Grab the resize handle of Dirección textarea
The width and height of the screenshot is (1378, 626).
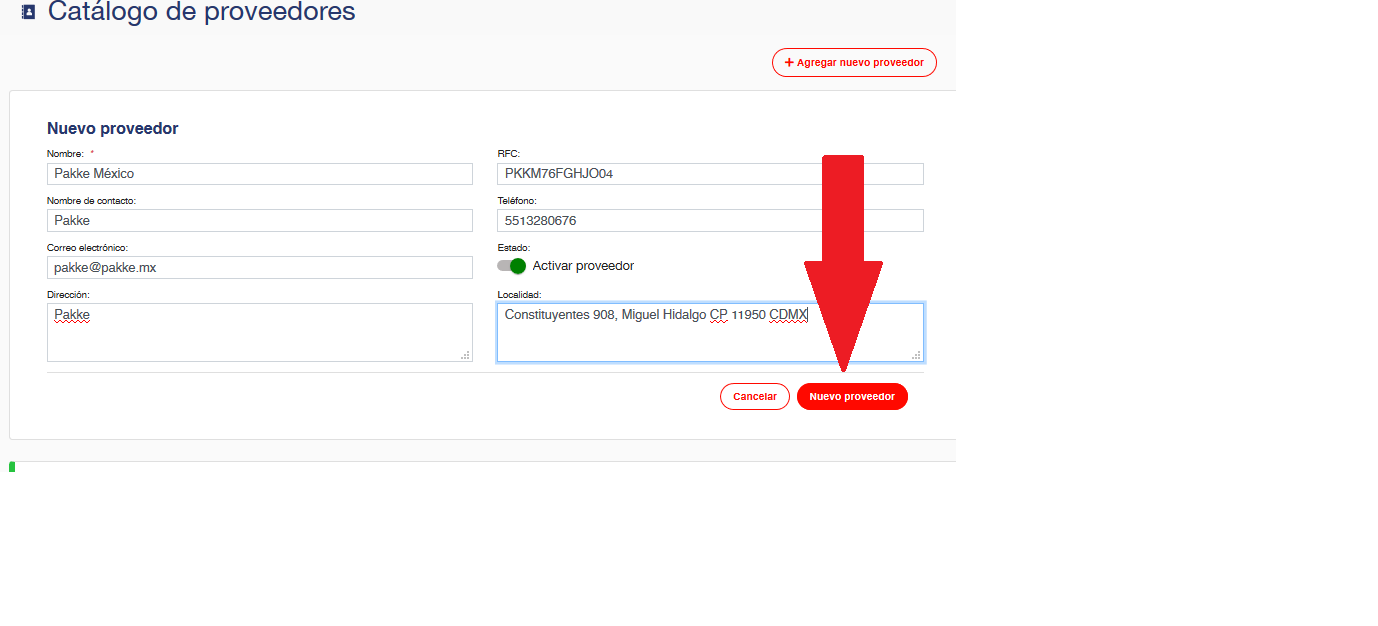coord(465,355)
